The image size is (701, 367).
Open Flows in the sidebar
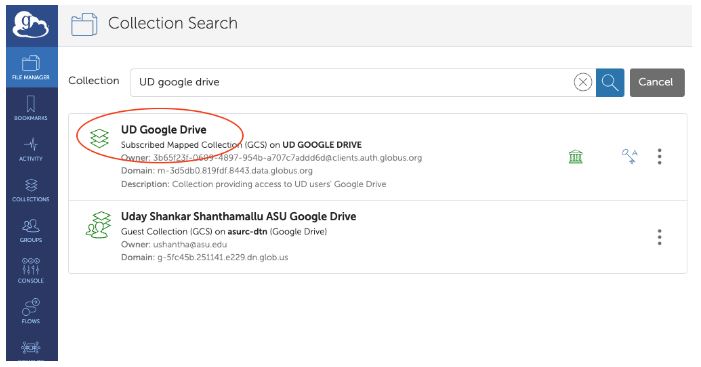pyautogui.click(x=31, y=312)
